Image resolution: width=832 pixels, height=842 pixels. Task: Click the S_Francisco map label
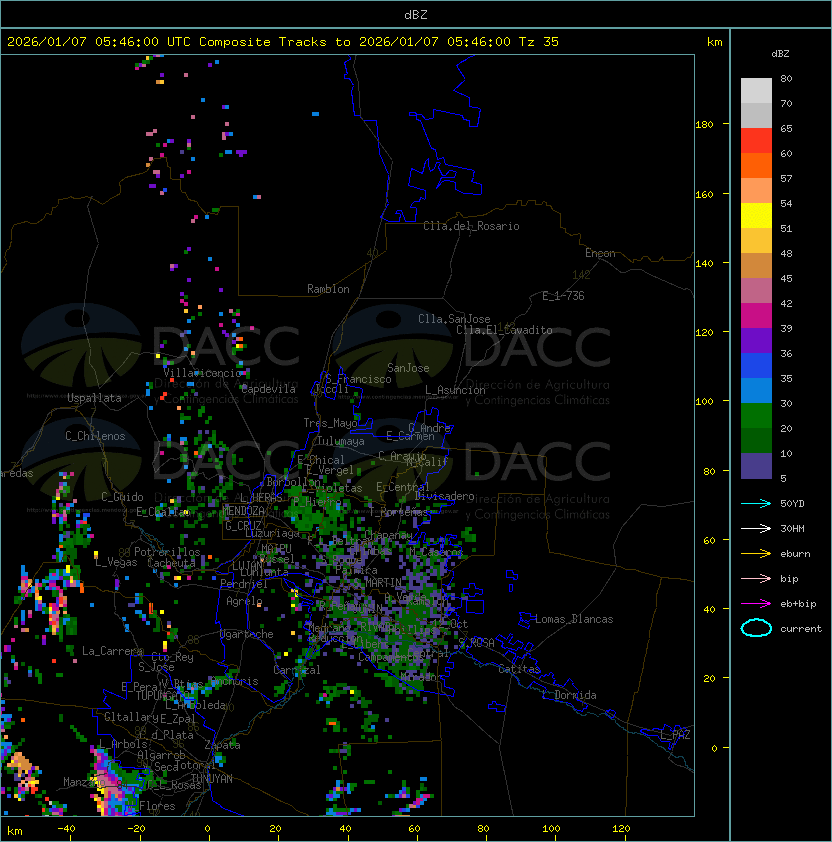[x=358, y=379]
